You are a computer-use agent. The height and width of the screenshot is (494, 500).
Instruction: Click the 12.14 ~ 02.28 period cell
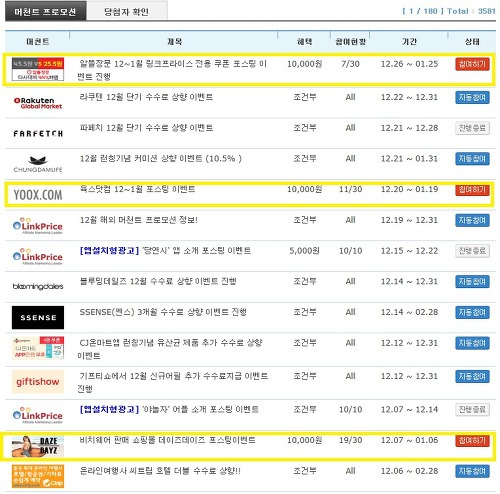(409, 312)
